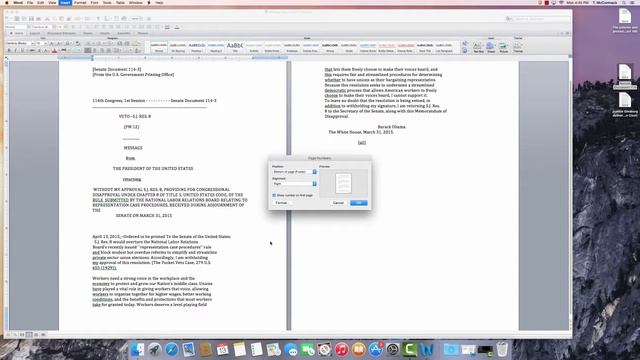Switch to the Document Elements ribbon tab
This screenshot has height=360, width=640.
click(x=62, y=33)
